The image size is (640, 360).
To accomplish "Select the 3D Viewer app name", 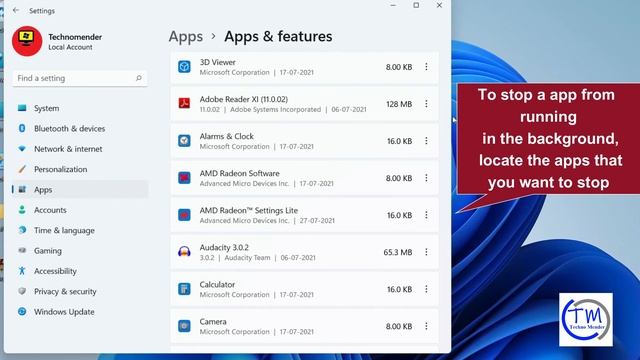I will pos(218,62).
